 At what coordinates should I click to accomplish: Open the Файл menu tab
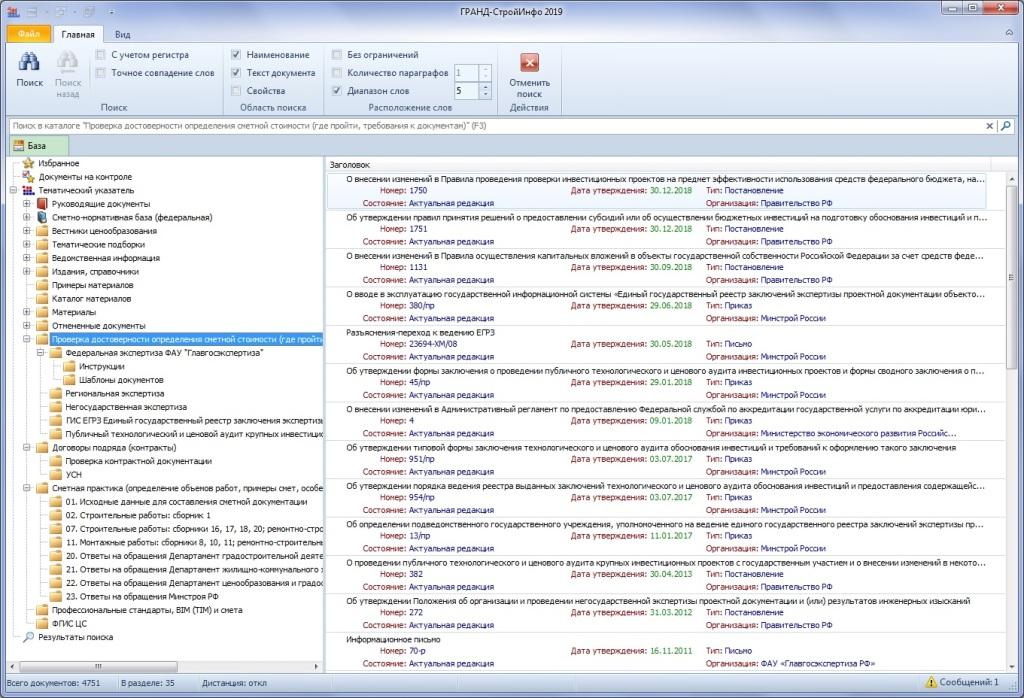point(29,34)
